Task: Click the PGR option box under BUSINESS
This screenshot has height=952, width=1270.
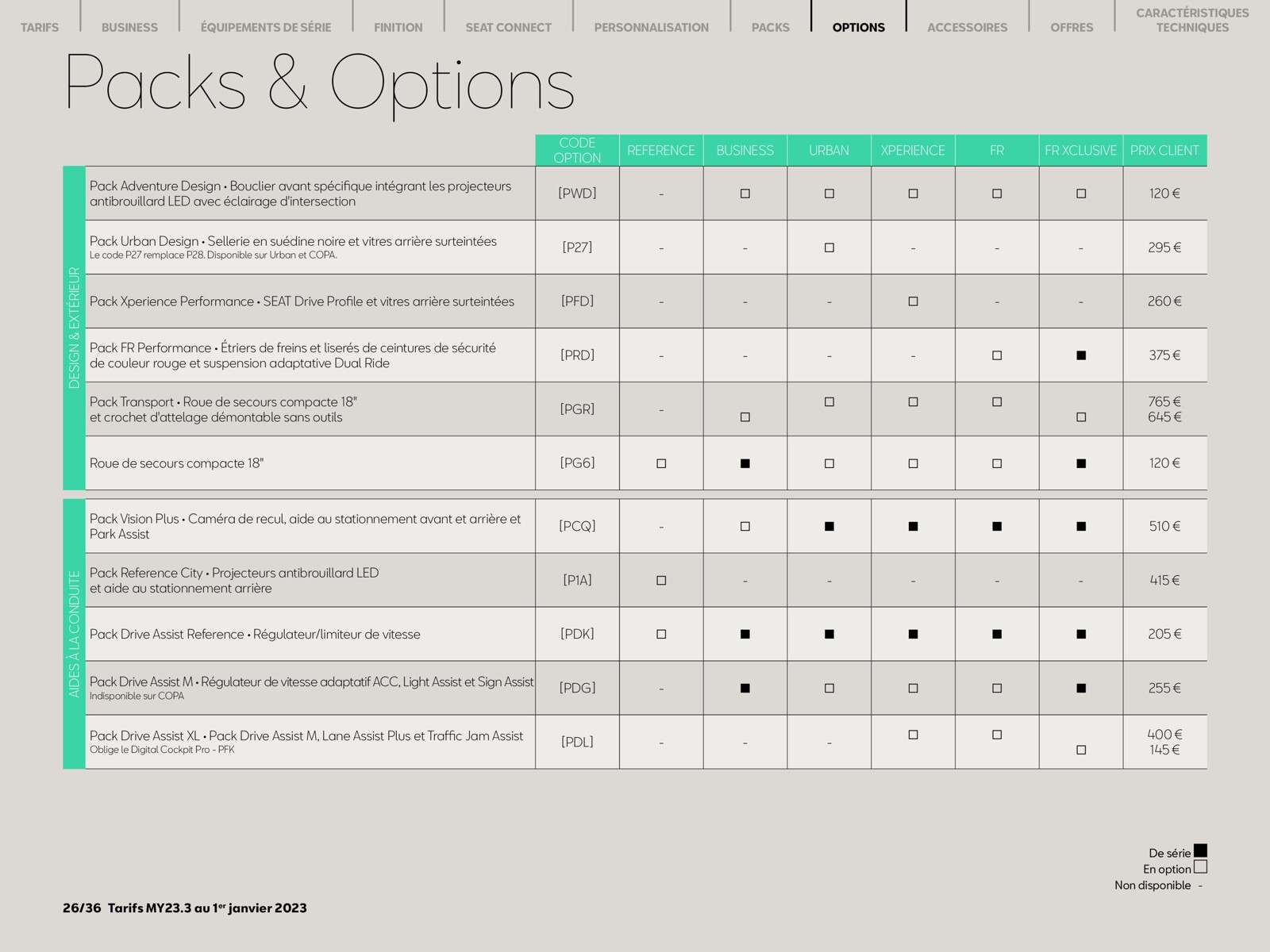Action: [745, 417]
